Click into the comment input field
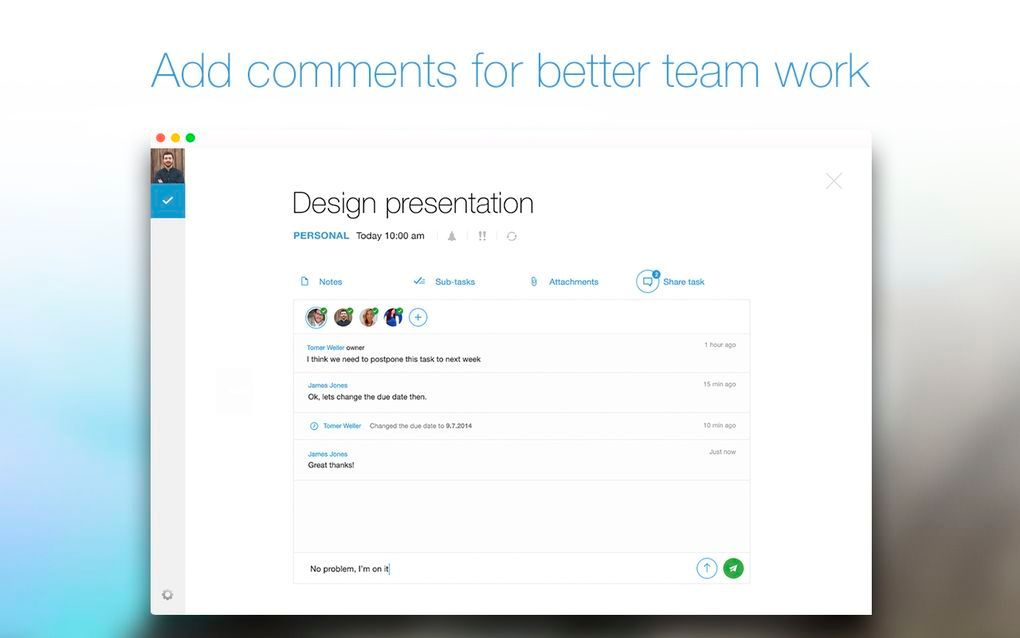Viewport: 1020px width, 638px height. click(x=490, y=569)
